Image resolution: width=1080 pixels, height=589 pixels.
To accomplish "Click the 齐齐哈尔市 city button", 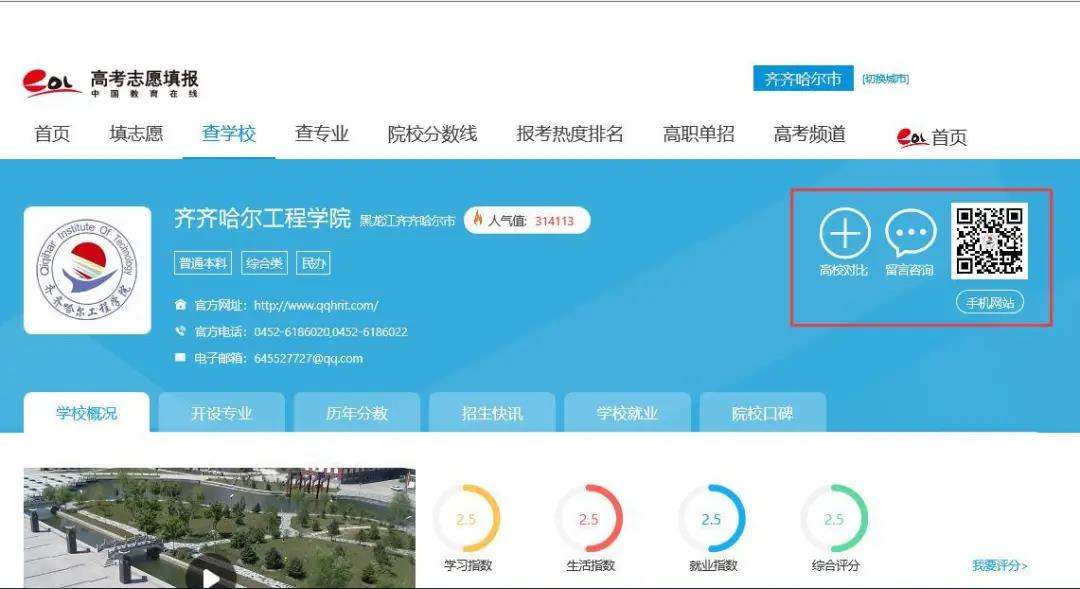I will (803, 79).
